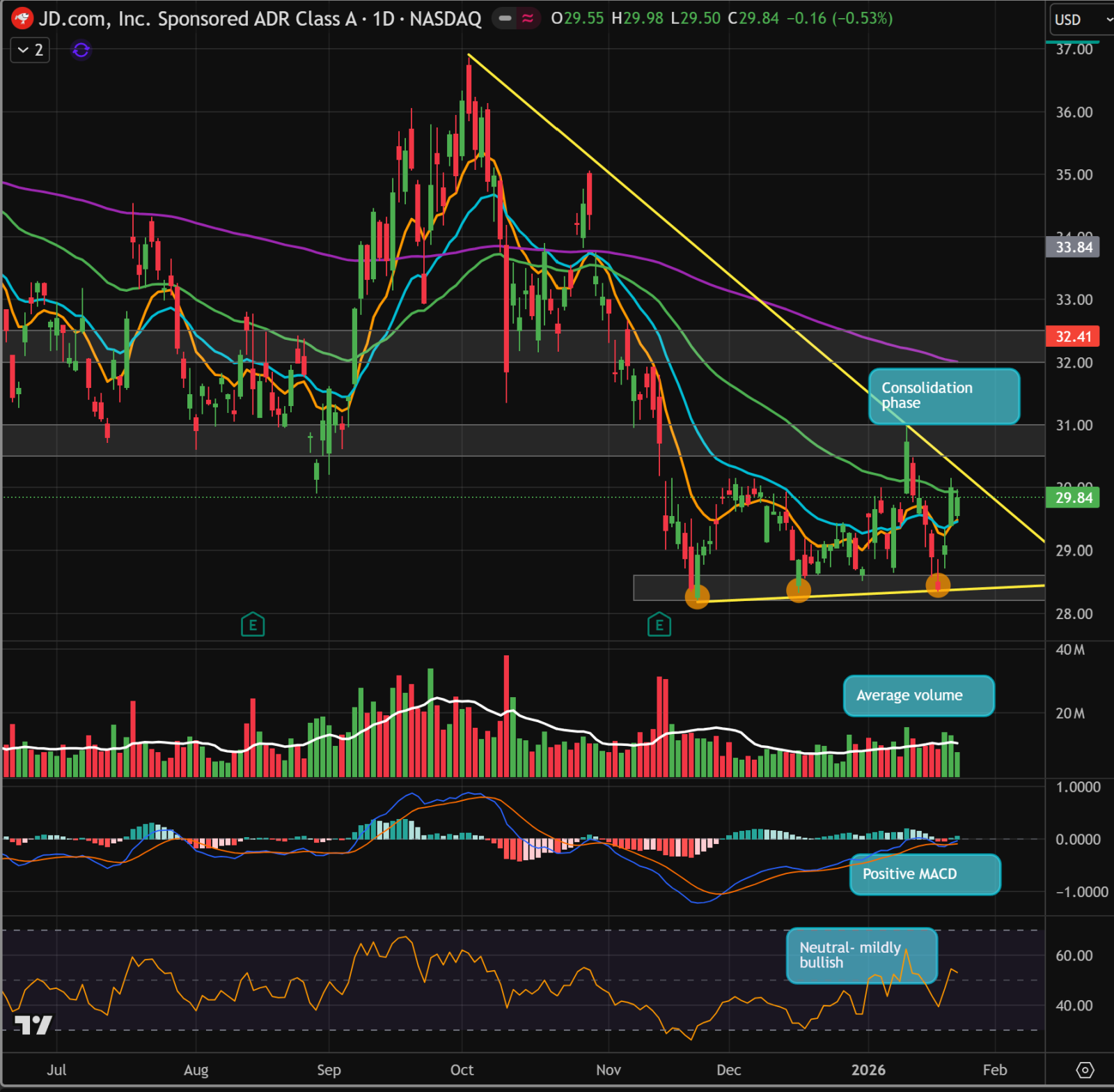The width and height of the screenshot is (1114, 1092).
Task: Click the Dec label on time axis
Action: coord(729,1070)
